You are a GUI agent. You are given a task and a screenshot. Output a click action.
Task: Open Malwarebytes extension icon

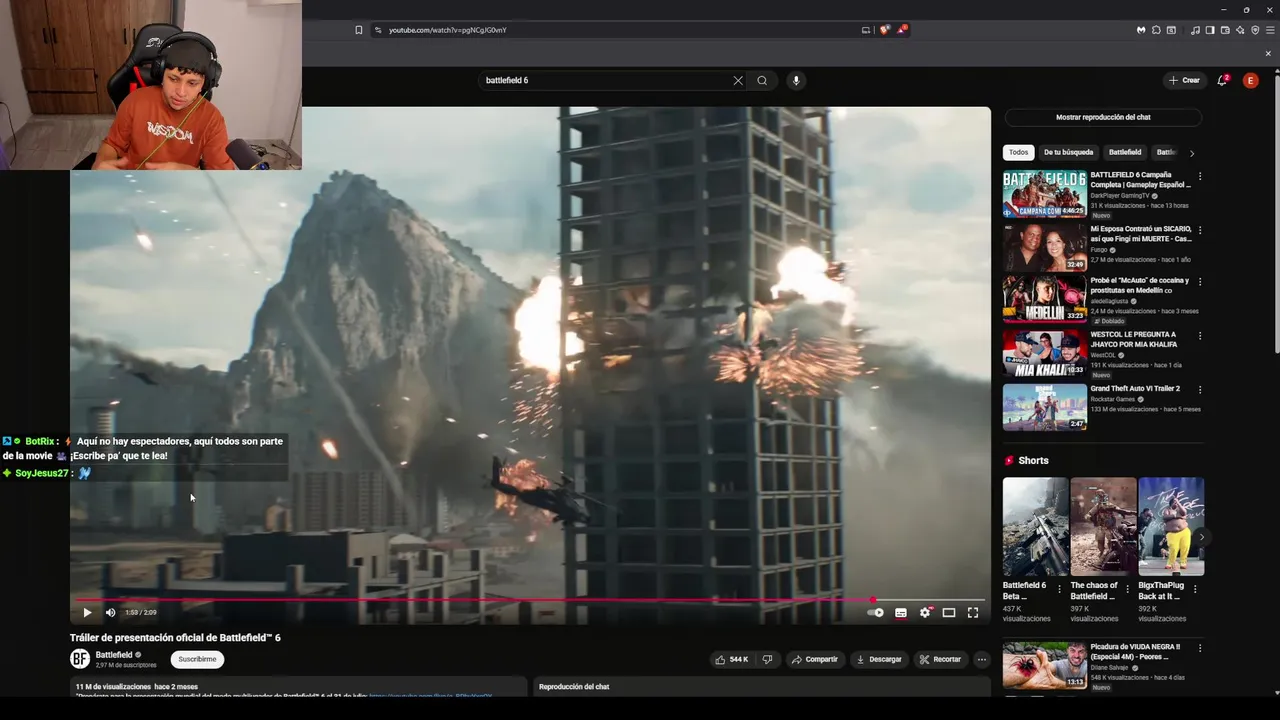(1141, 30)
